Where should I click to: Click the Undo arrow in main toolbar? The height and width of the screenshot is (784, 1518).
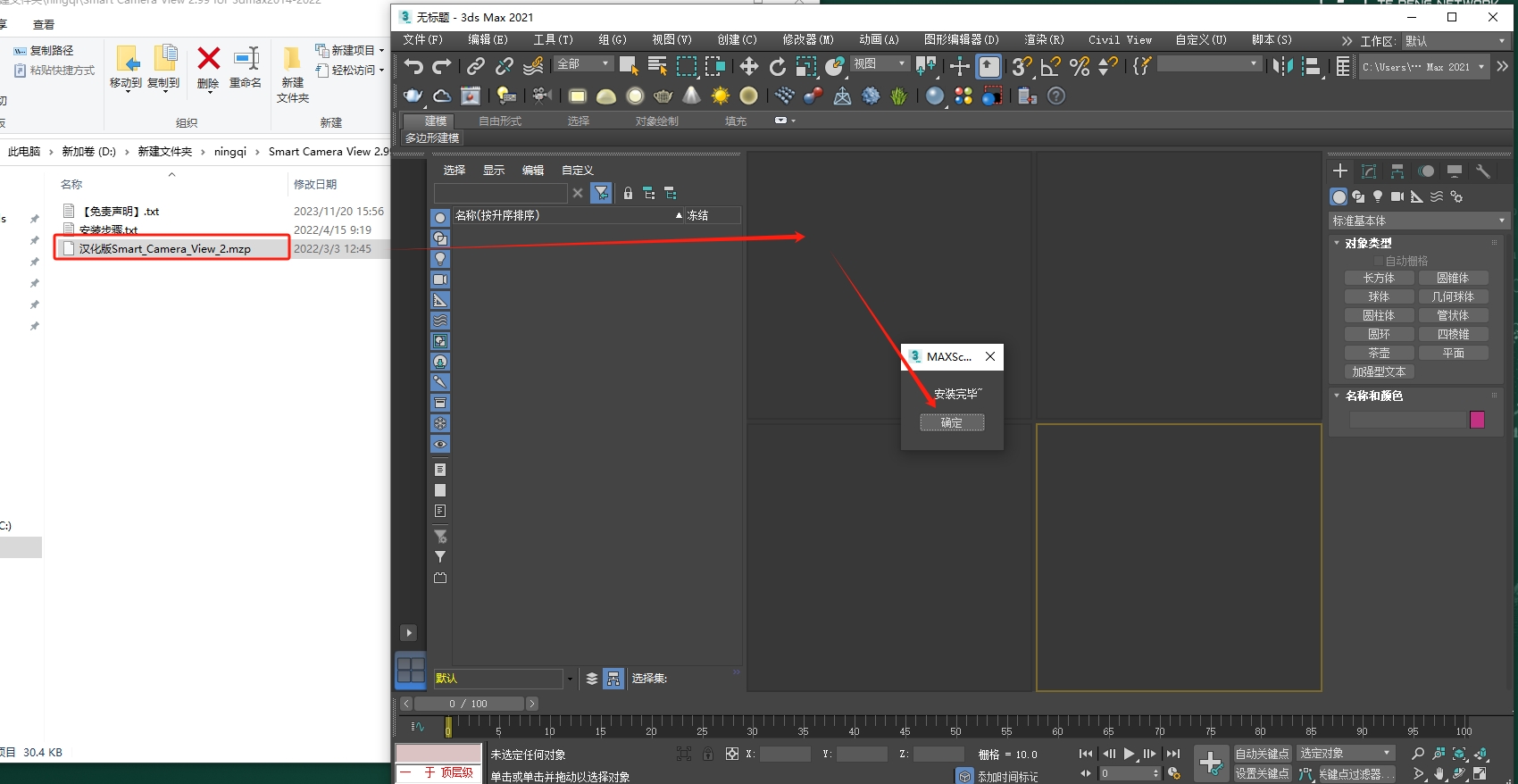[413, 66]
